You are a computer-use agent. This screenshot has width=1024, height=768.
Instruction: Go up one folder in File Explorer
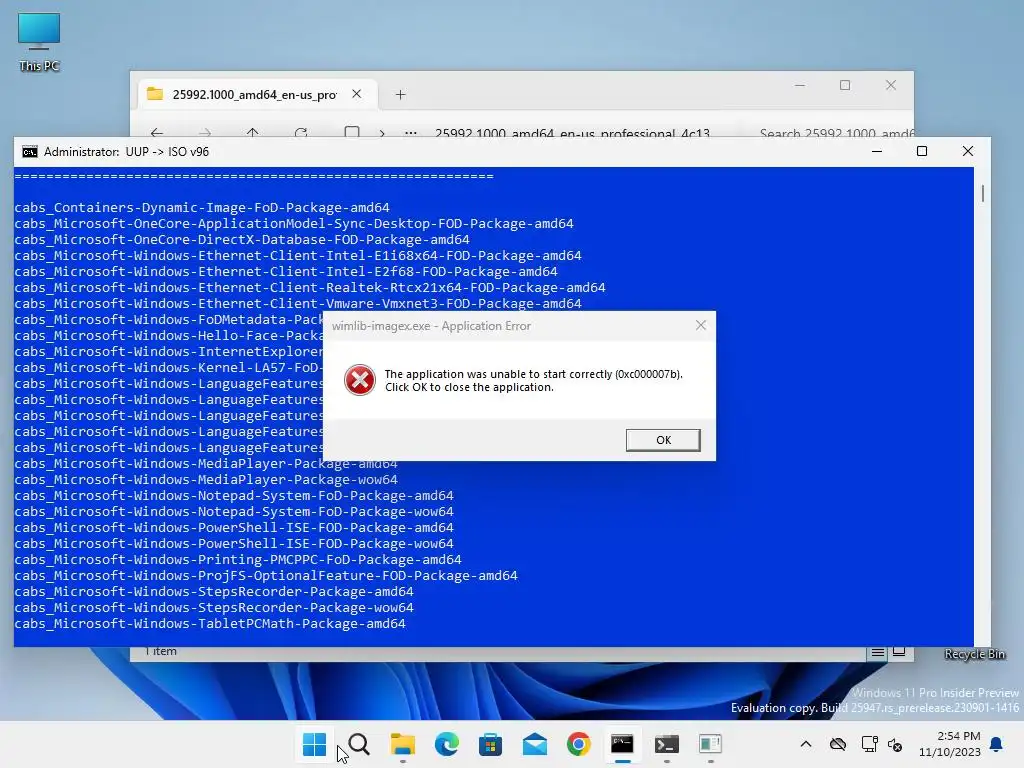coord(253,132)
